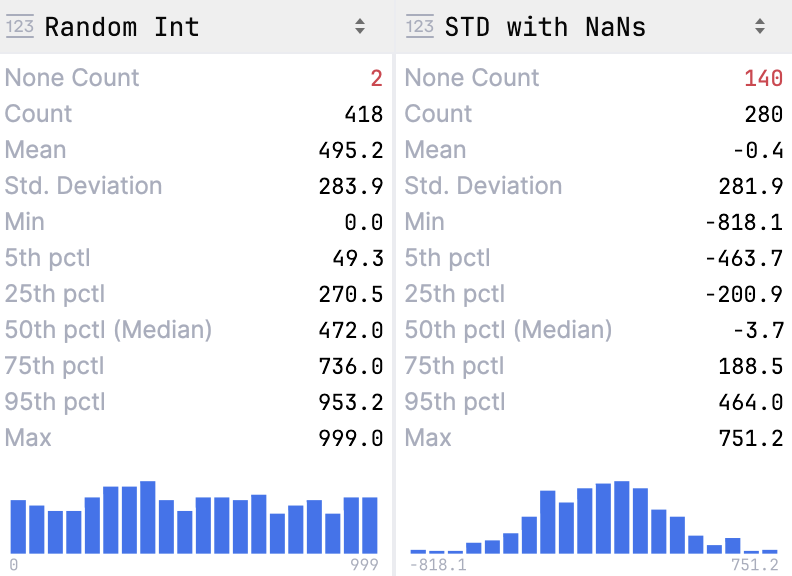Click the Random Int Max value 999.0
The width and height of the screenshot is (792, 576).
click(350, 438)
